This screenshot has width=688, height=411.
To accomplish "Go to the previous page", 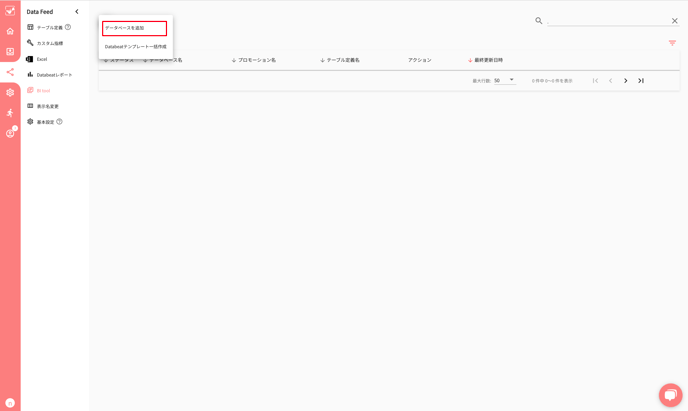I will 610,81.
